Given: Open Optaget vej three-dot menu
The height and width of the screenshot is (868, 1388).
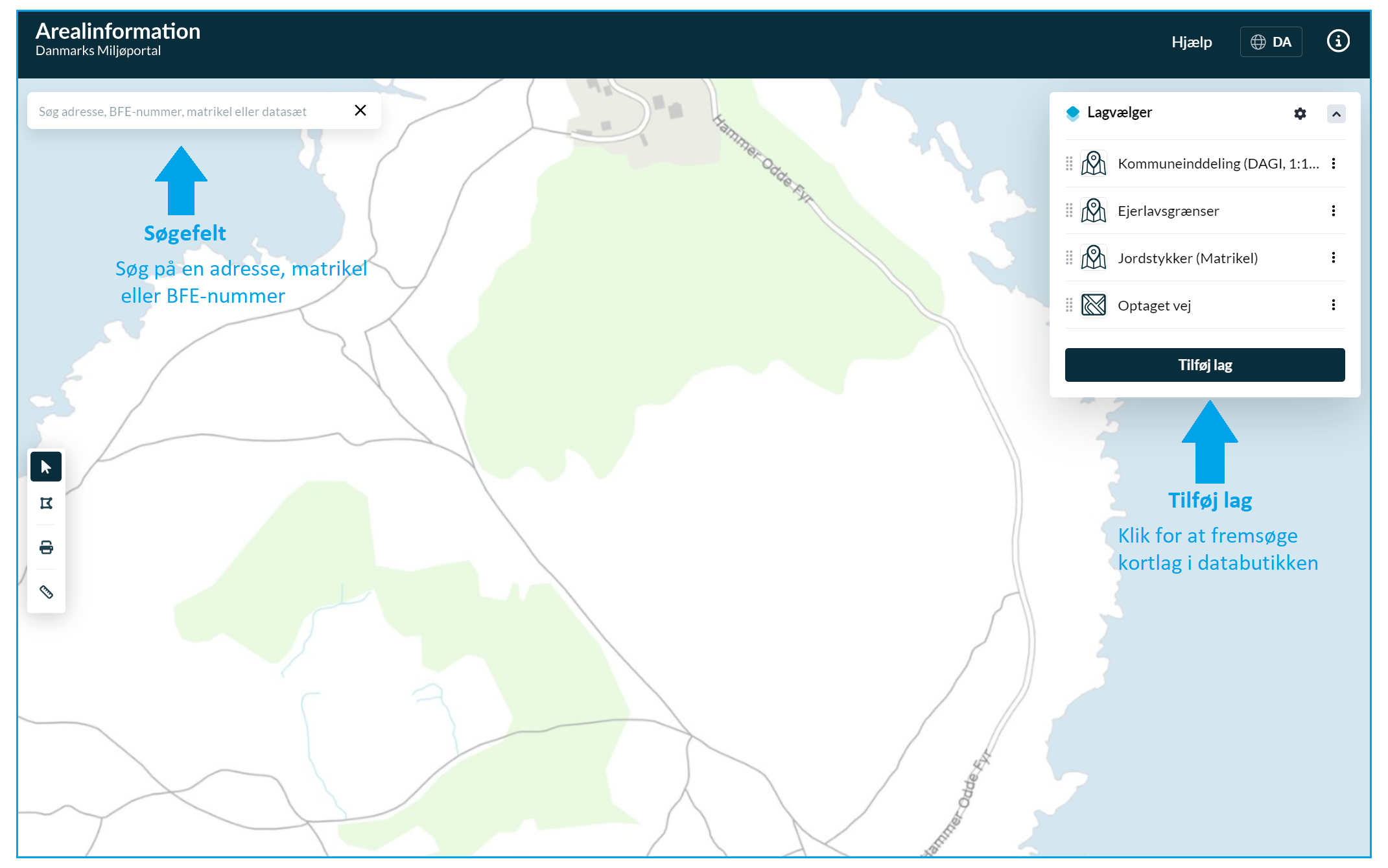Looking at the screenshot, I should tap(1334, 305).
